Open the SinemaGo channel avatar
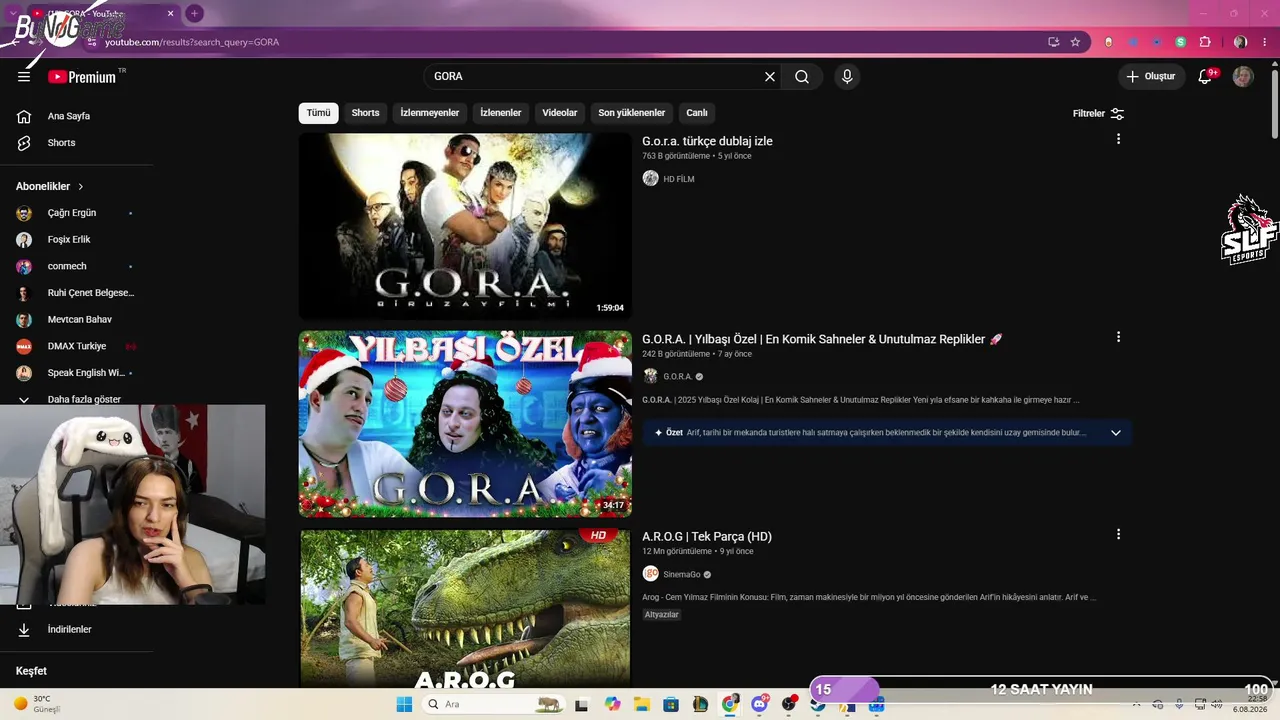Viewport: 1280px width, 720px height. [x=650, y=574]
